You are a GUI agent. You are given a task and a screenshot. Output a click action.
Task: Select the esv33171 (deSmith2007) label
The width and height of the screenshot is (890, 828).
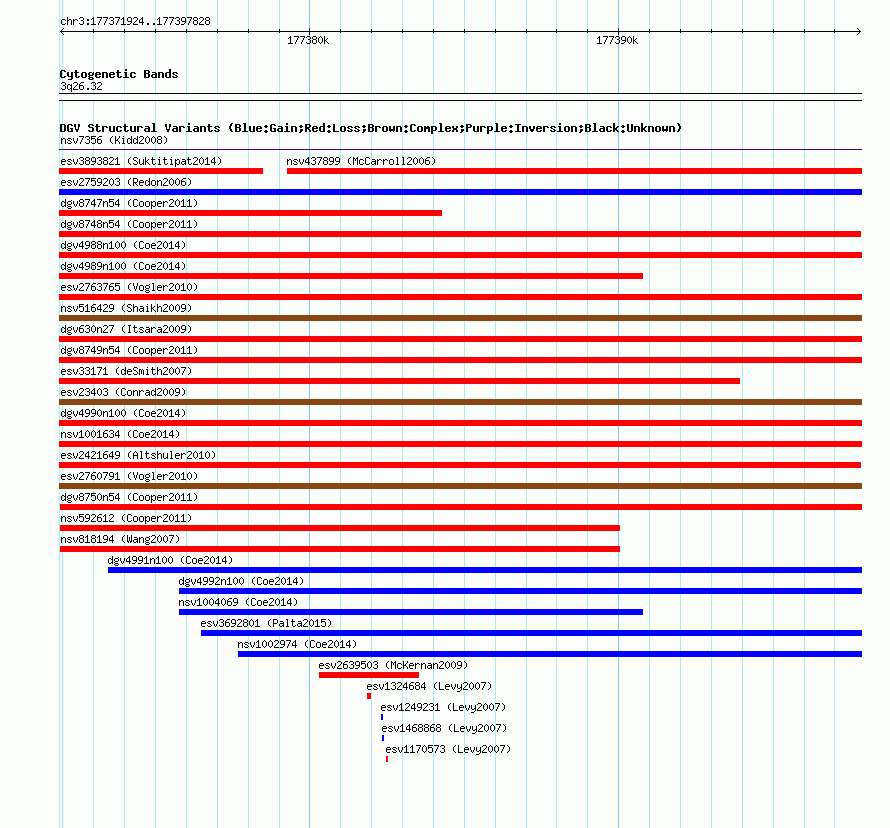tap(126, 371)
